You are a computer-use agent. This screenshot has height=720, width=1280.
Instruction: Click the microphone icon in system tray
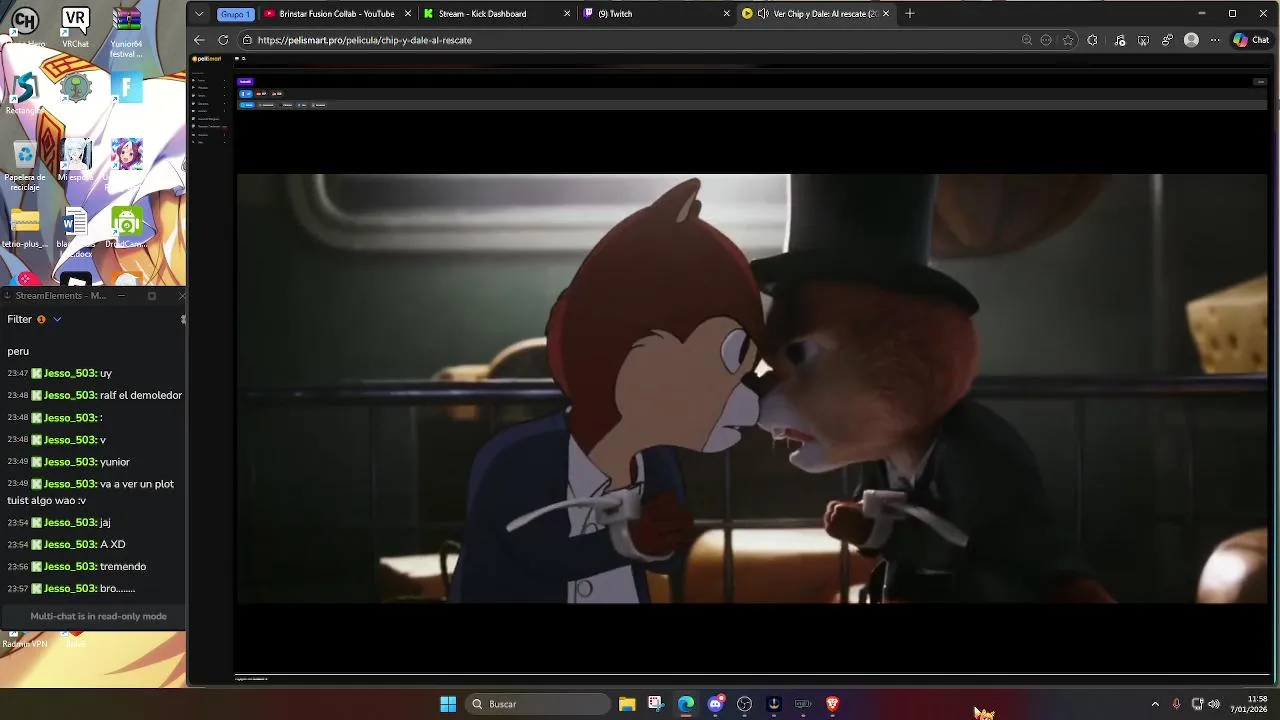coord(1176,704)
